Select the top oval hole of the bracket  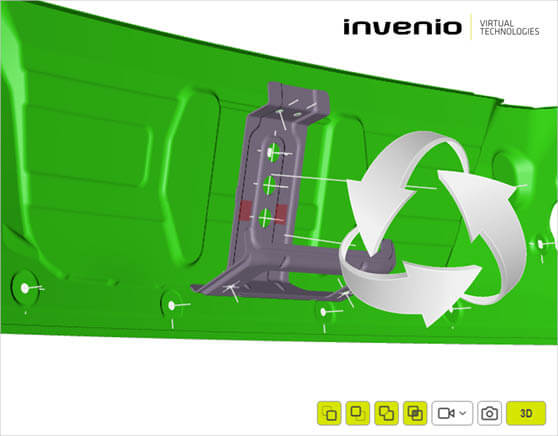tap(274, 152)
